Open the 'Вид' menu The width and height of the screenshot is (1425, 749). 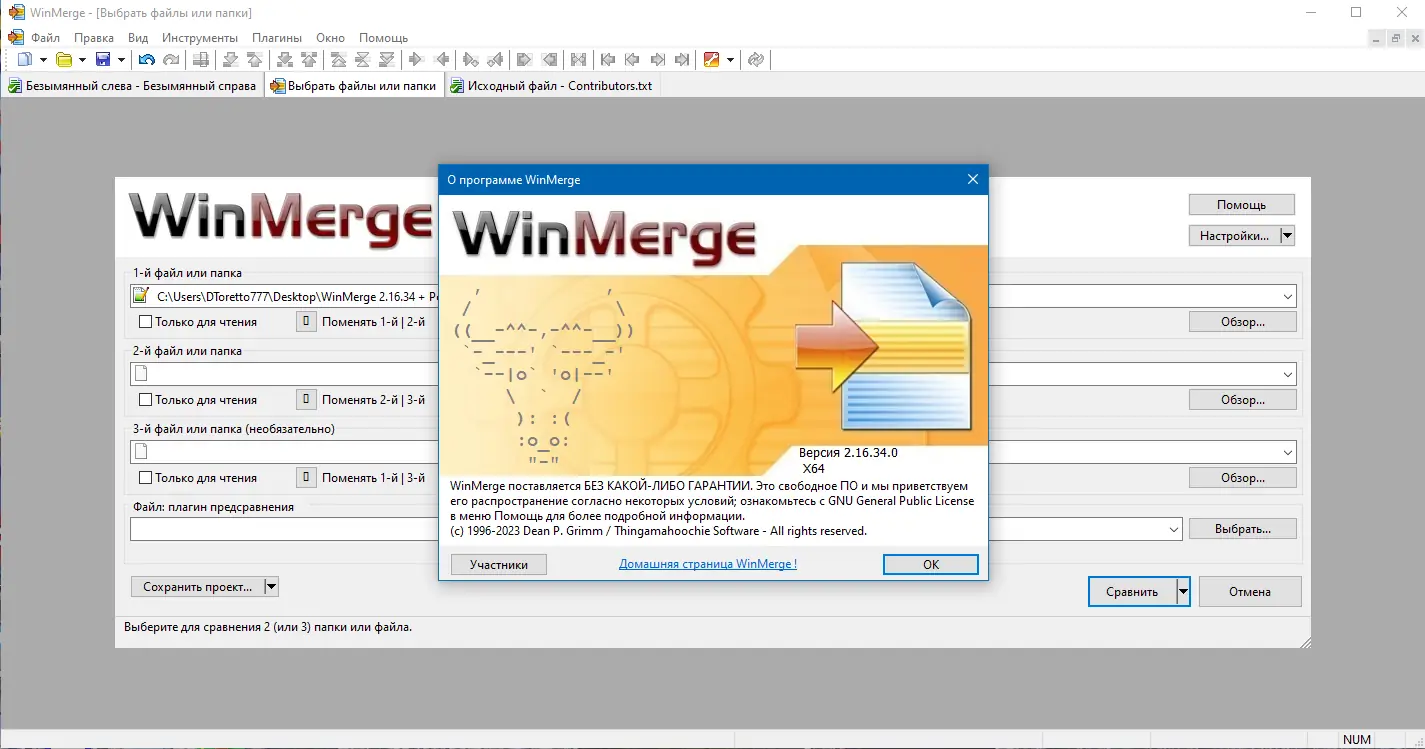(x=138, y=38)
